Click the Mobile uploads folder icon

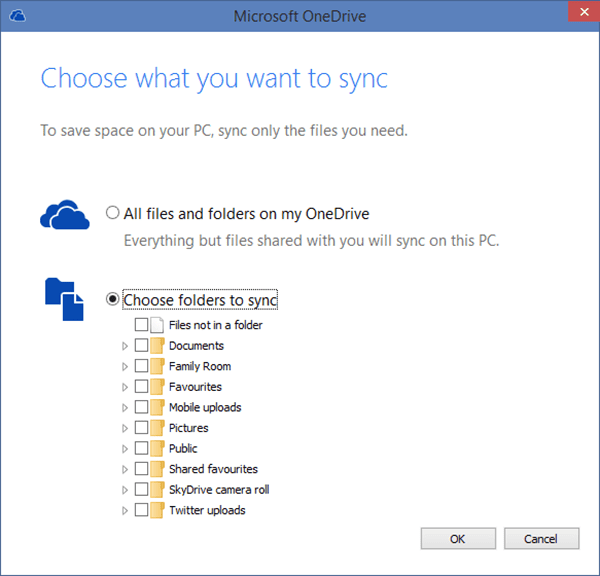point(157,408)
